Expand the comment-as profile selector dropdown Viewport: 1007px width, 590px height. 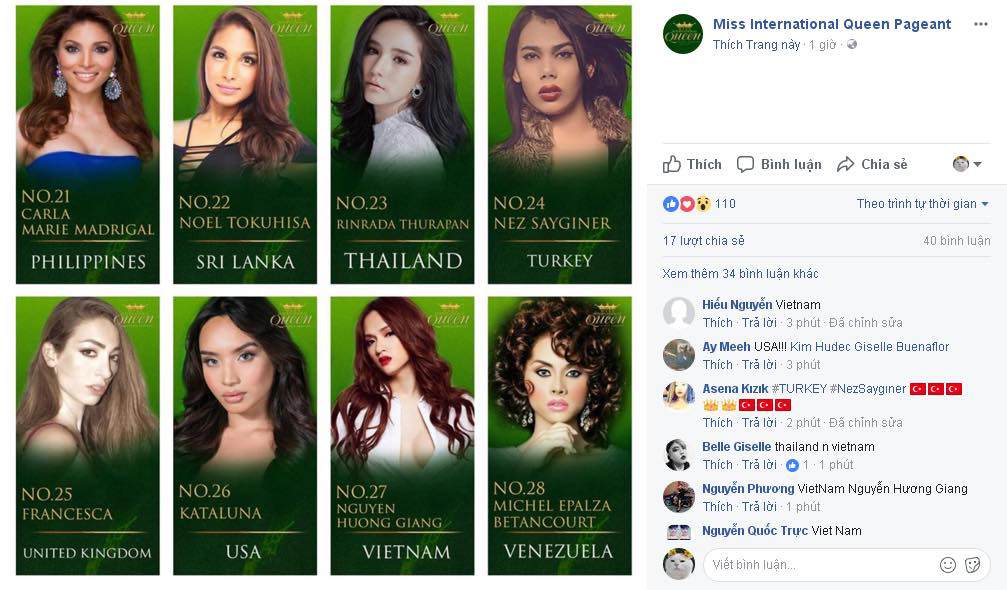[x=967, y=164]
